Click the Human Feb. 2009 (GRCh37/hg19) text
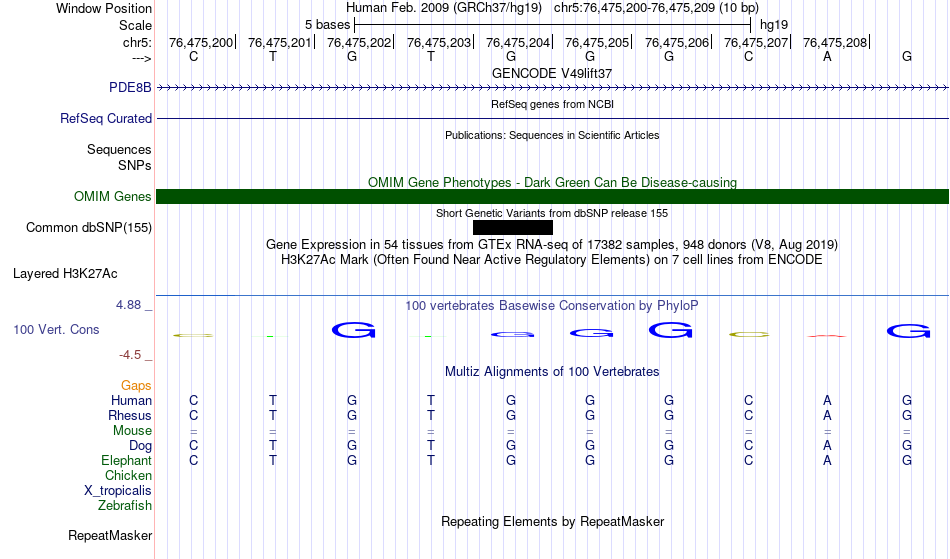The width and height of the screenshot is (950, 559). pyautogui.click(x=444, y=8)
